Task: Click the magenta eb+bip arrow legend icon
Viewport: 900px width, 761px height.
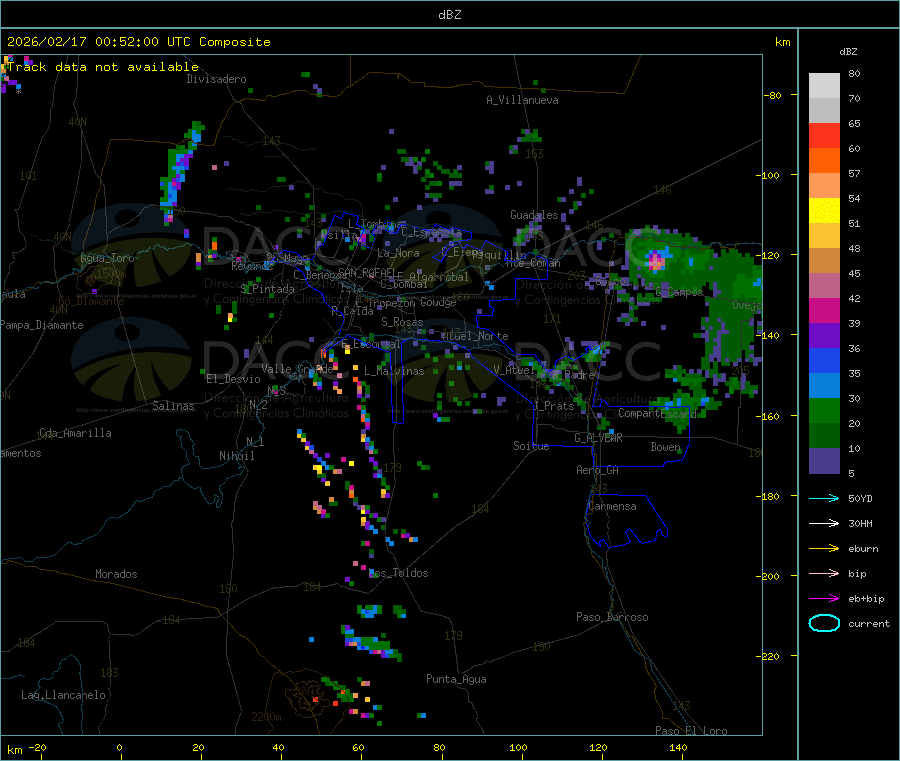Action: coord(824,599)
